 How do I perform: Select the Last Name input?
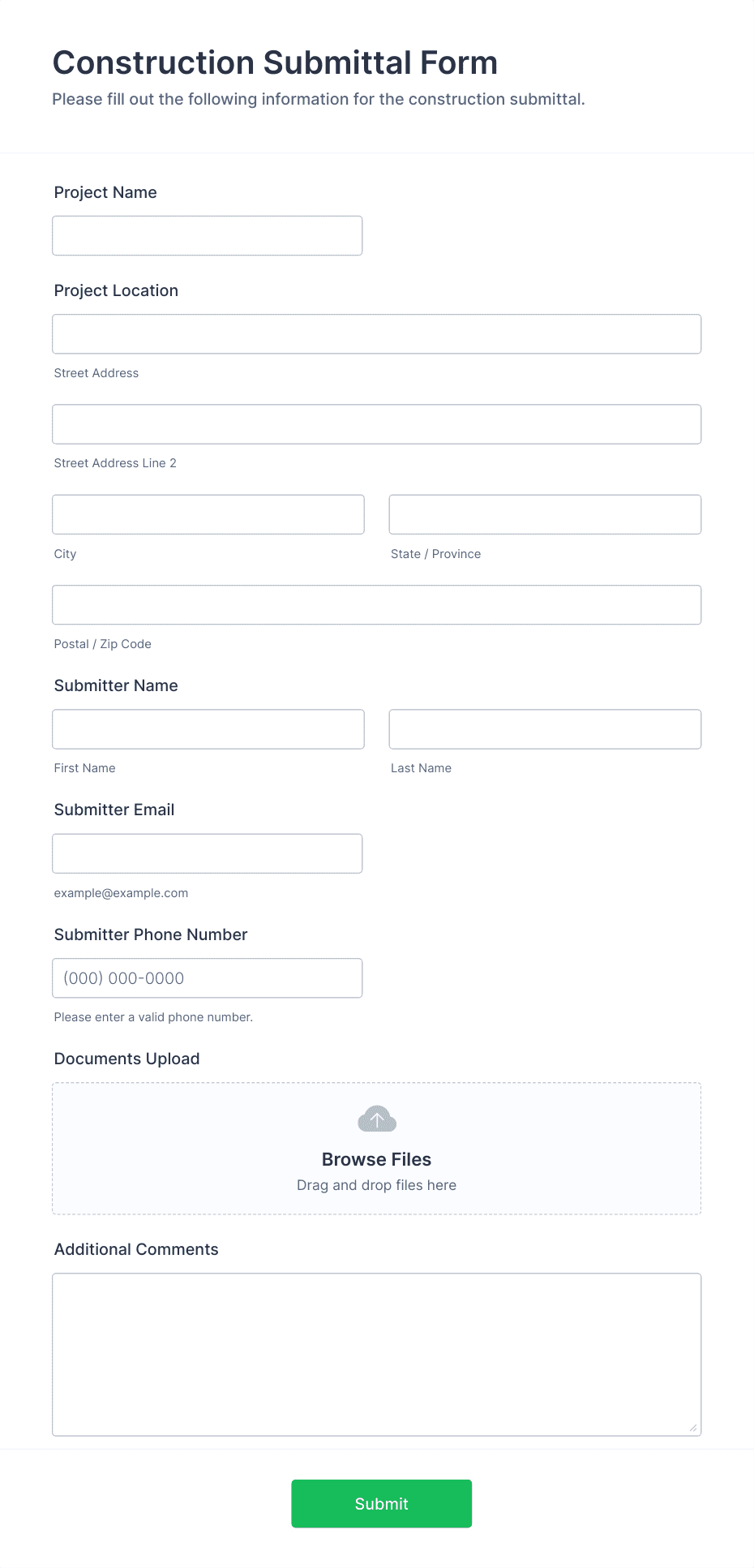545,729
